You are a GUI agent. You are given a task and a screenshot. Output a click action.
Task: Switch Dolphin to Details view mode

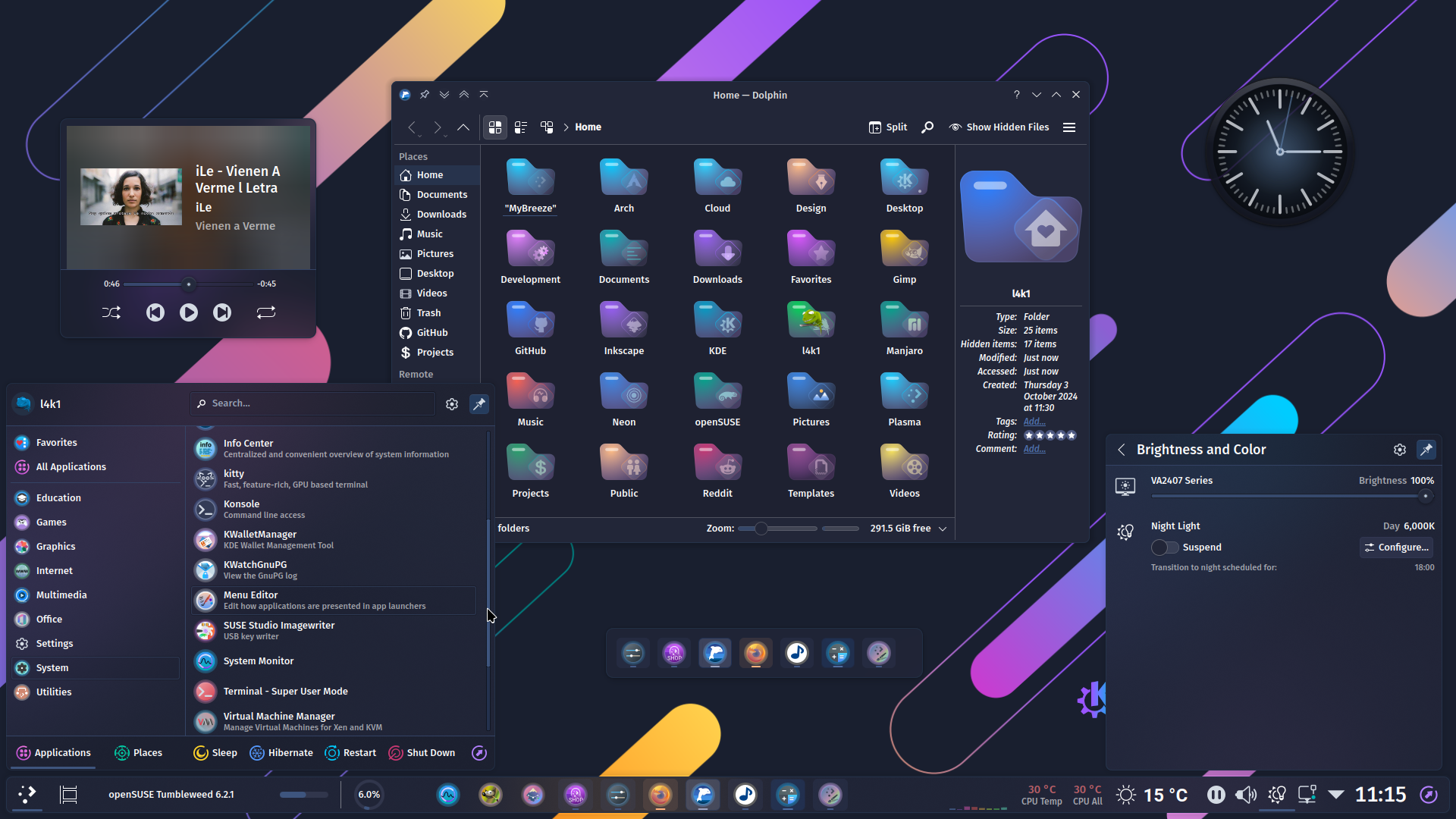[547, 127]
